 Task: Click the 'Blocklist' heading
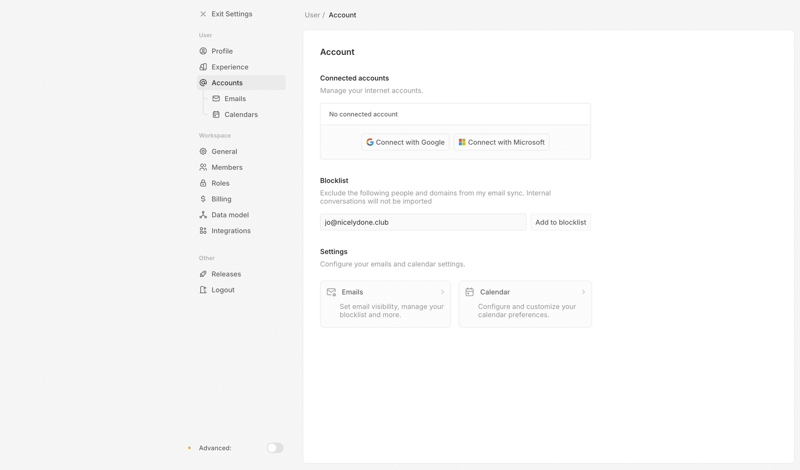(334, 181)
